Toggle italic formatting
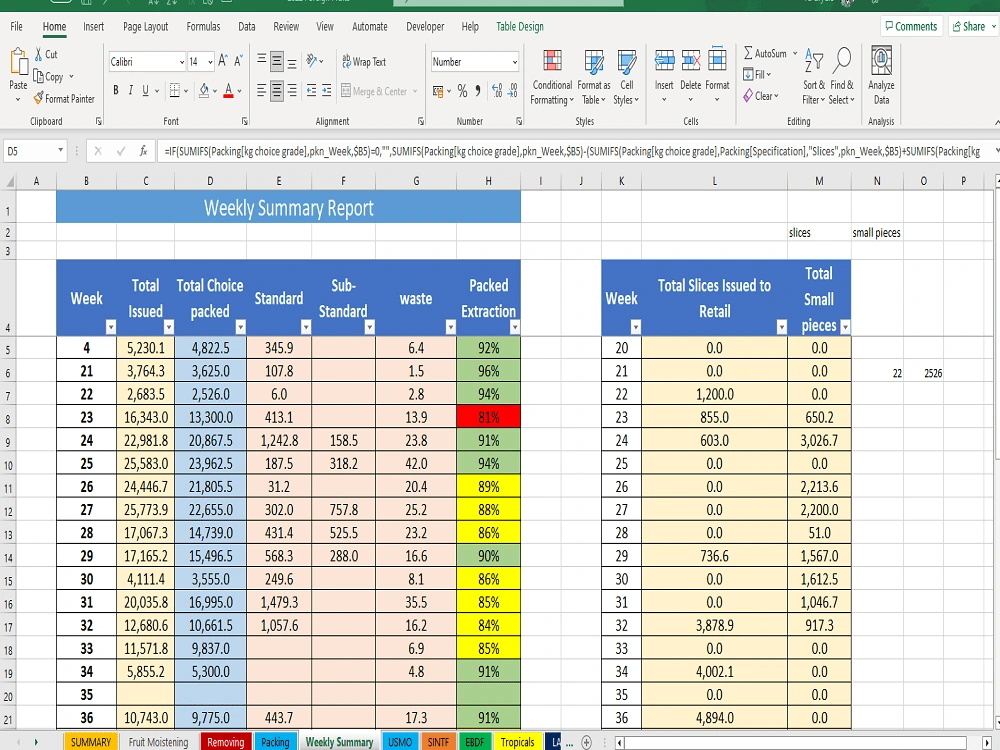 tap(133, 91)
